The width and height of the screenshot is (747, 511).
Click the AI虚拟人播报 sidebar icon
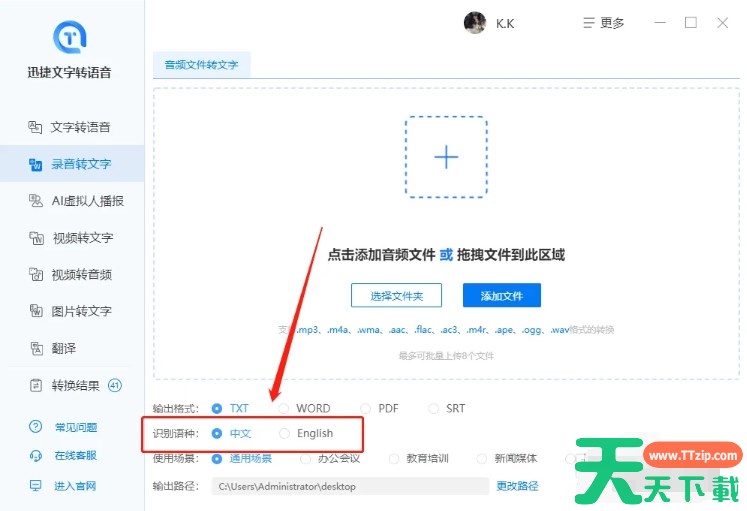click(36, 201)
